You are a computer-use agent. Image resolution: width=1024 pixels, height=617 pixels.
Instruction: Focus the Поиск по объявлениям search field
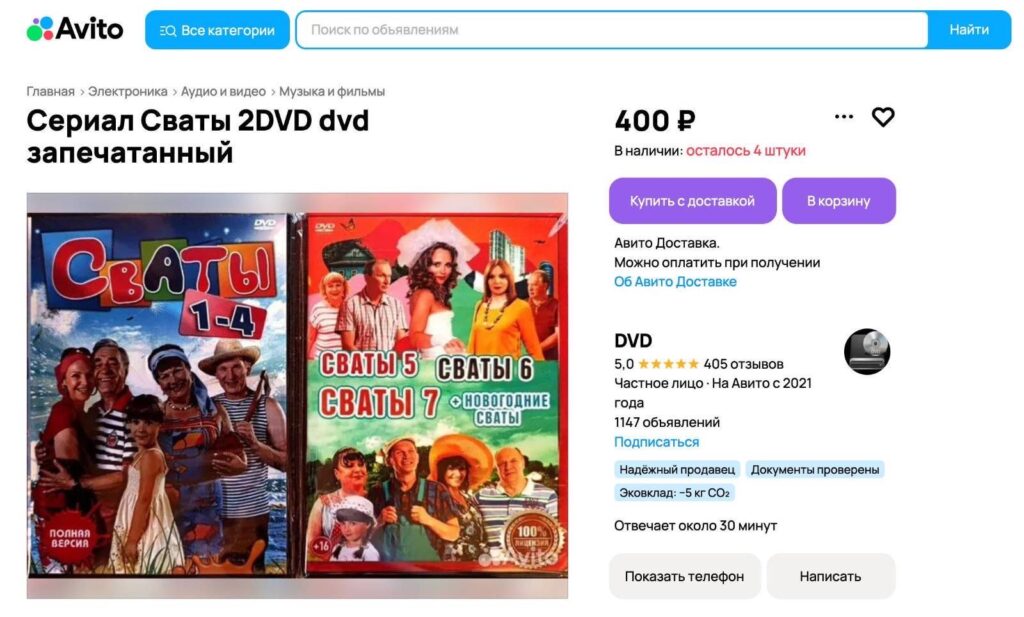pyautogui.click(x=612, y=29)
